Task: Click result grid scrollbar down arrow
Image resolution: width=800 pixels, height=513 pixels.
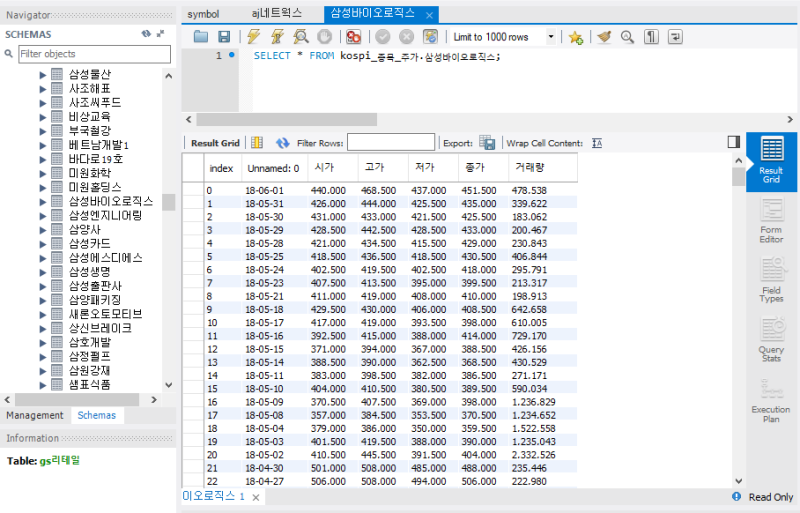Action: [738, 481]
